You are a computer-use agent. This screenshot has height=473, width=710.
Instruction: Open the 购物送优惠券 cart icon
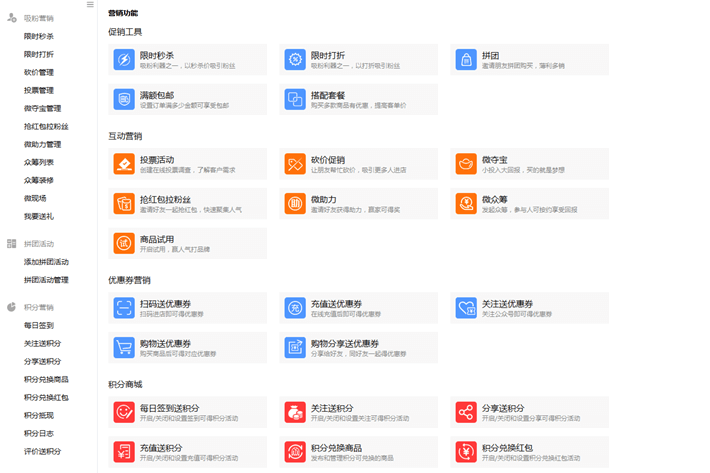pos(124,348)
